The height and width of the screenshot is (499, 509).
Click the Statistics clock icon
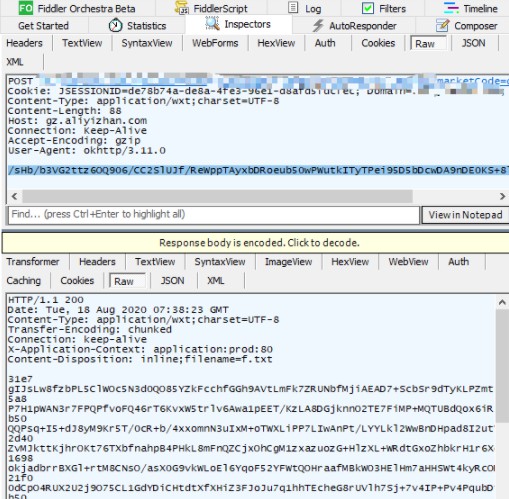coord(115,25)
